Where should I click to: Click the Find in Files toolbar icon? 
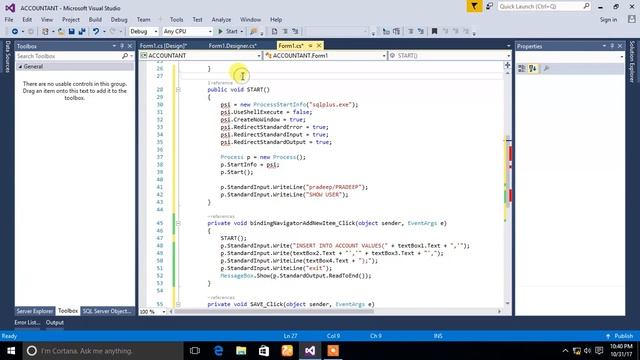click(x=253, y=31)
